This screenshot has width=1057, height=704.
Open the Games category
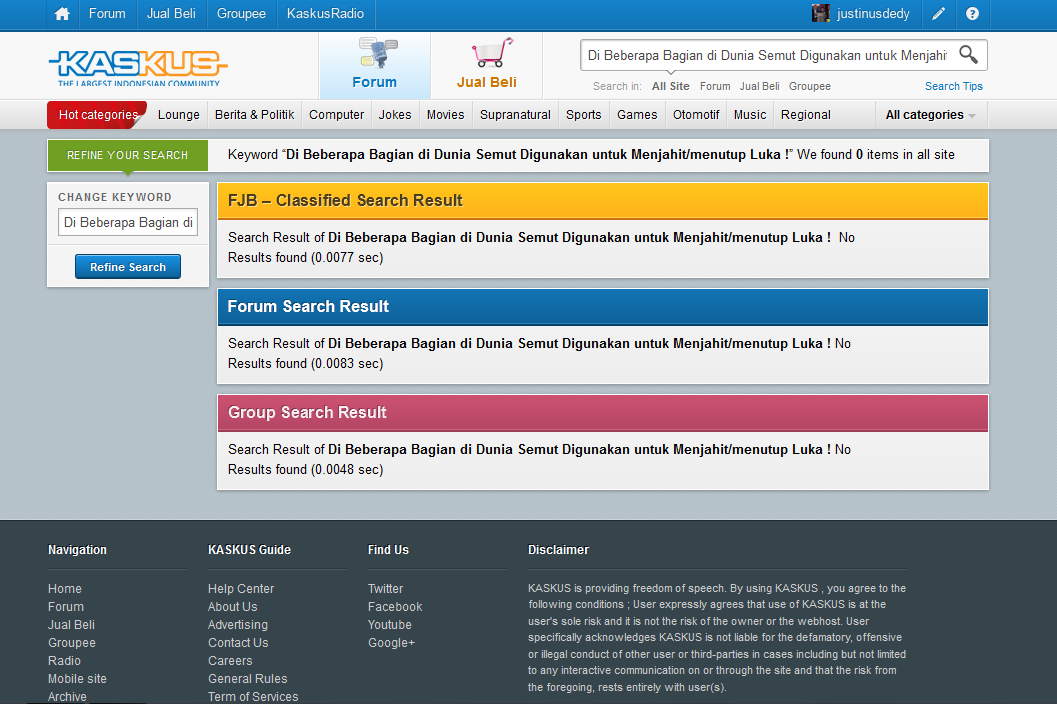(x=637, y=115)
